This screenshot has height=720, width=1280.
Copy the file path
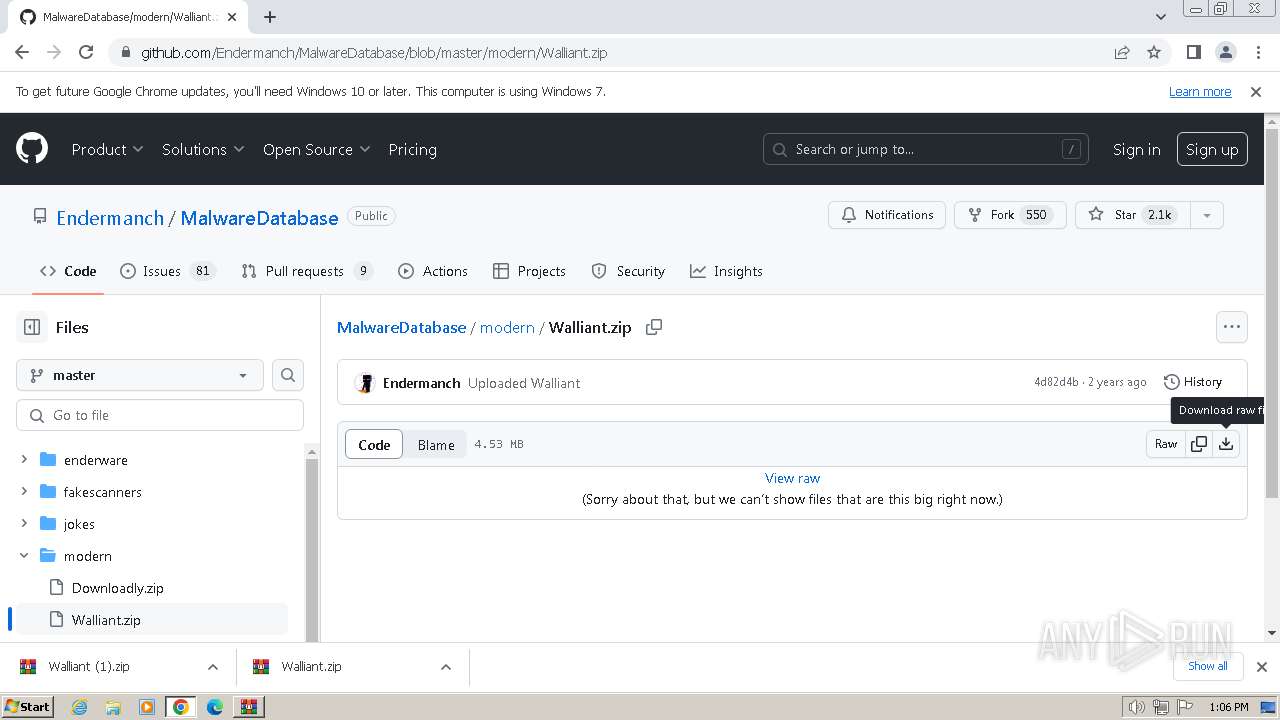[654, 327]
